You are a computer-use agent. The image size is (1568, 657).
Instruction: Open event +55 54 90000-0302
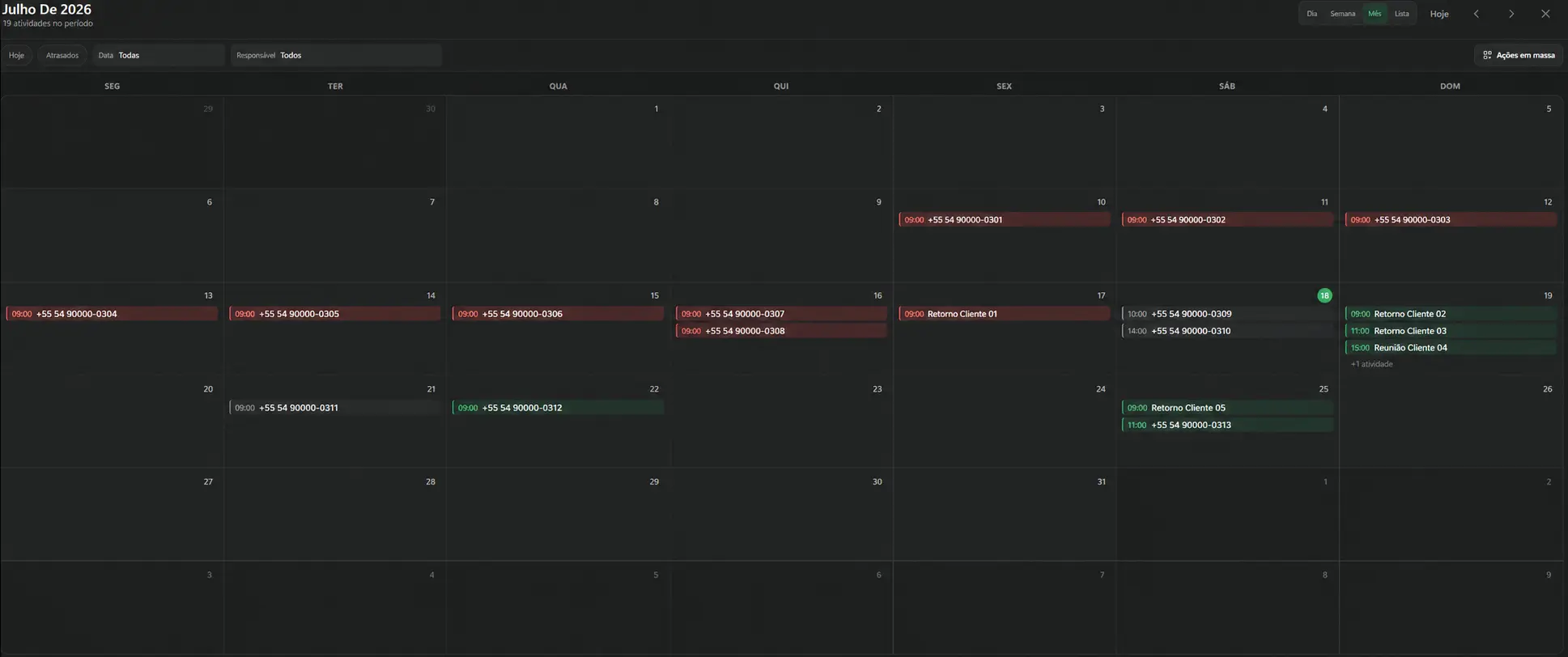pyautogui.click(x=1227, y=219)
